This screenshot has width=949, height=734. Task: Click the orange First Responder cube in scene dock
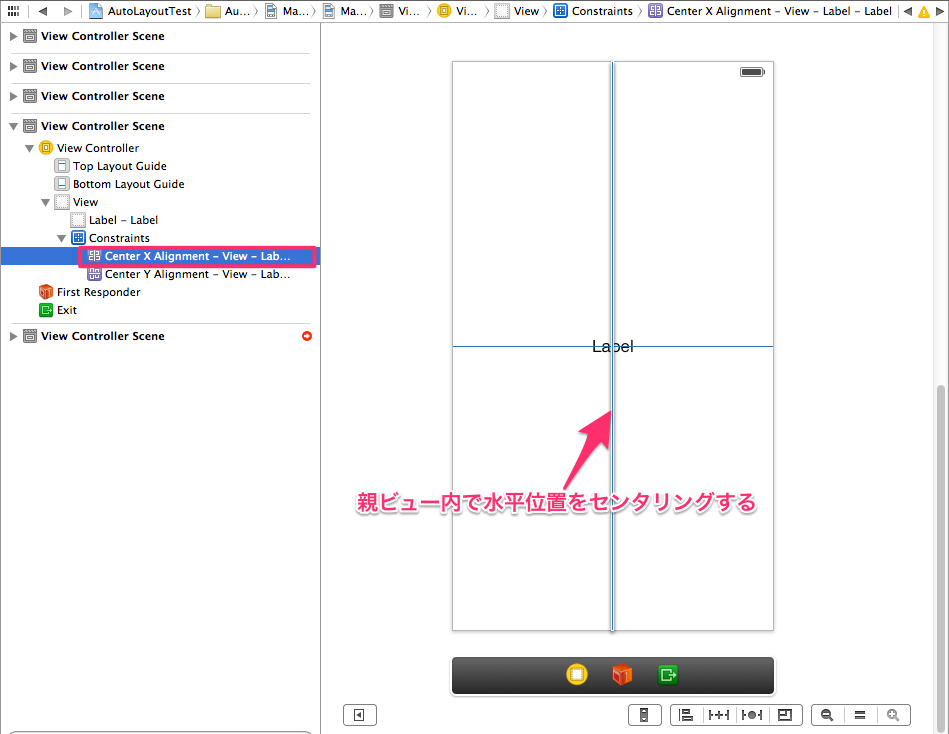622,675
